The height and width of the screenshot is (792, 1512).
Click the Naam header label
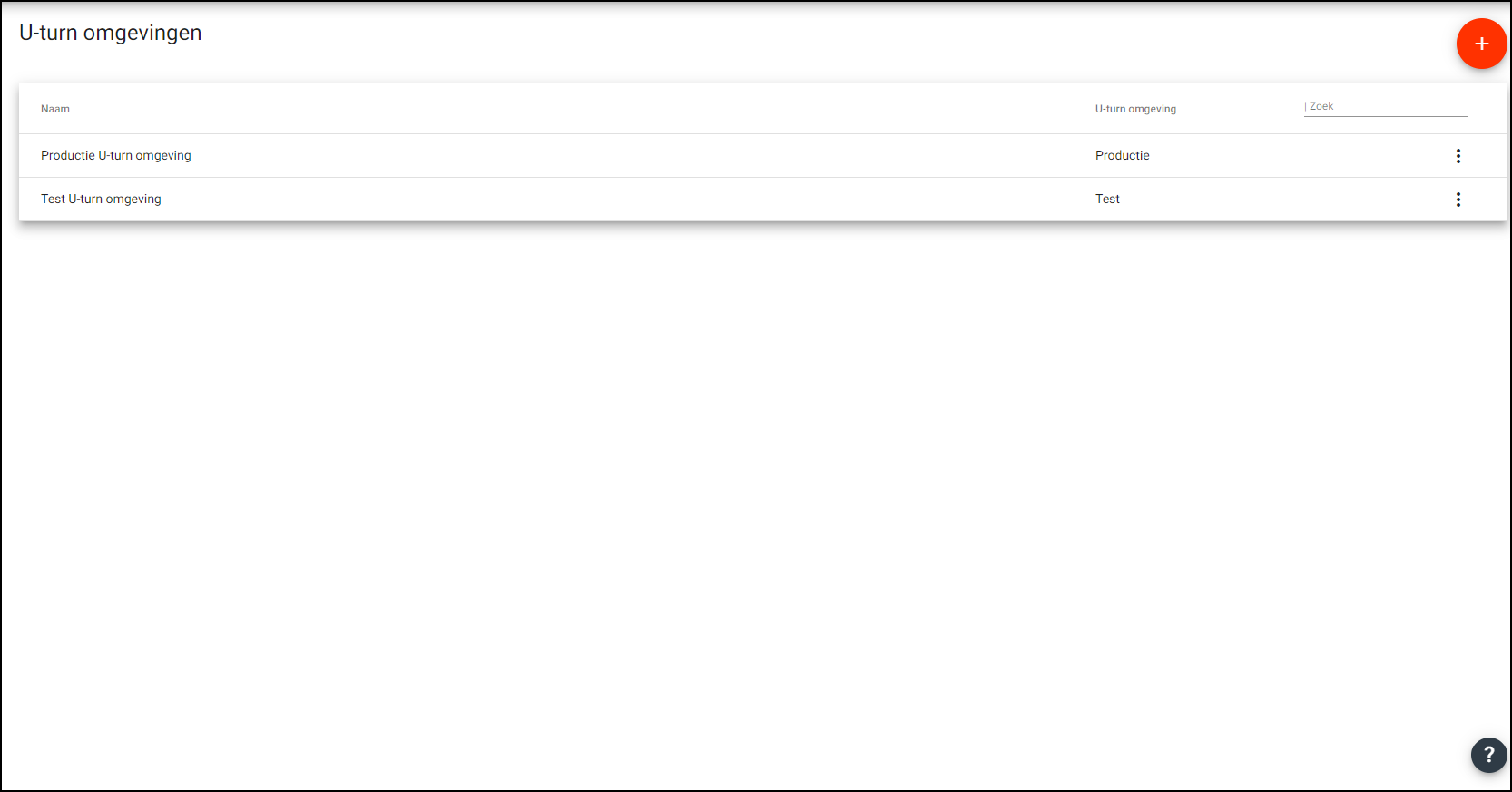coord(55,109)
